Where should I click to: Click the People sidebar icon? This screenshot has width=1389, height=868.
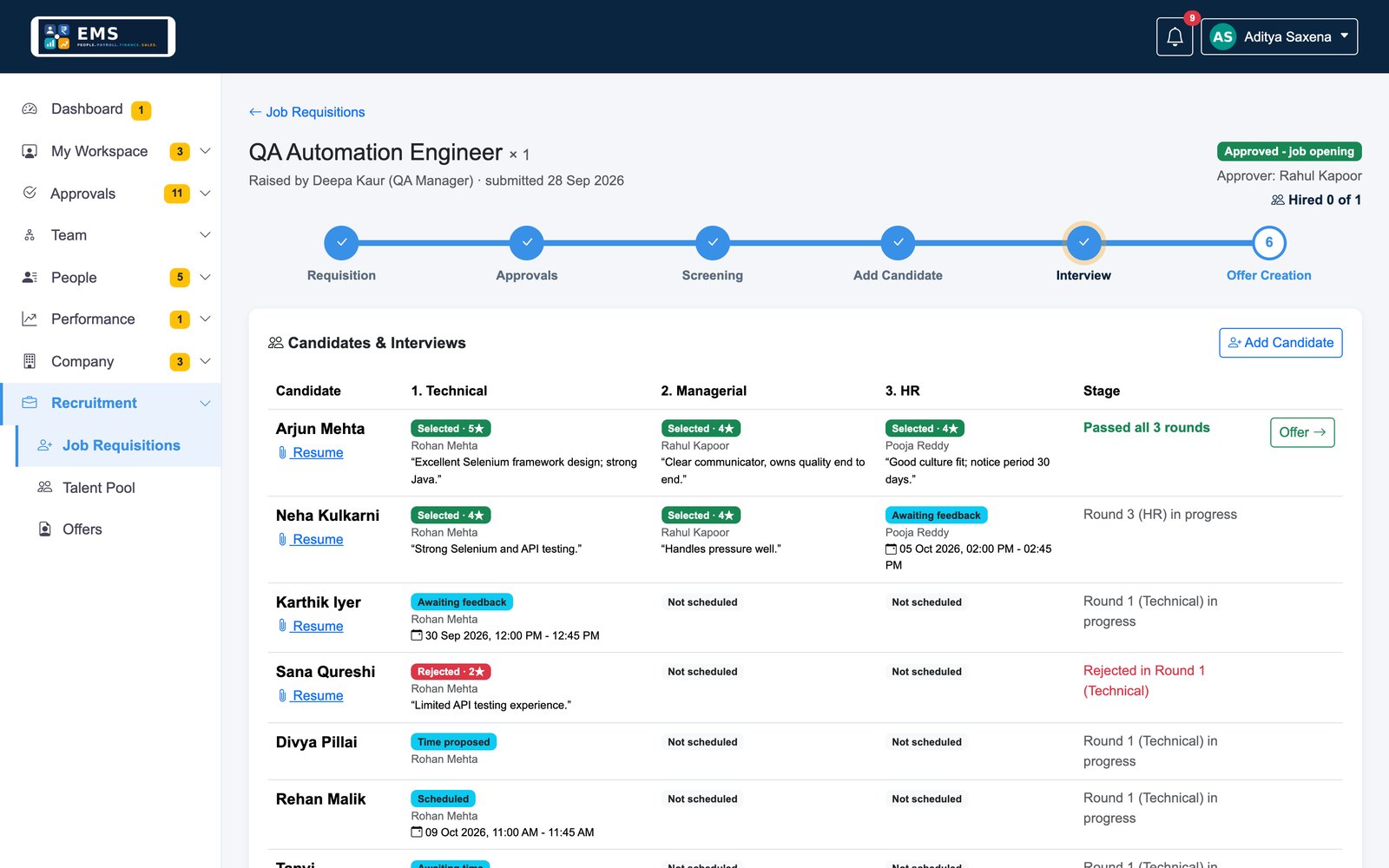pyautogui.click(x=30, y=277)
